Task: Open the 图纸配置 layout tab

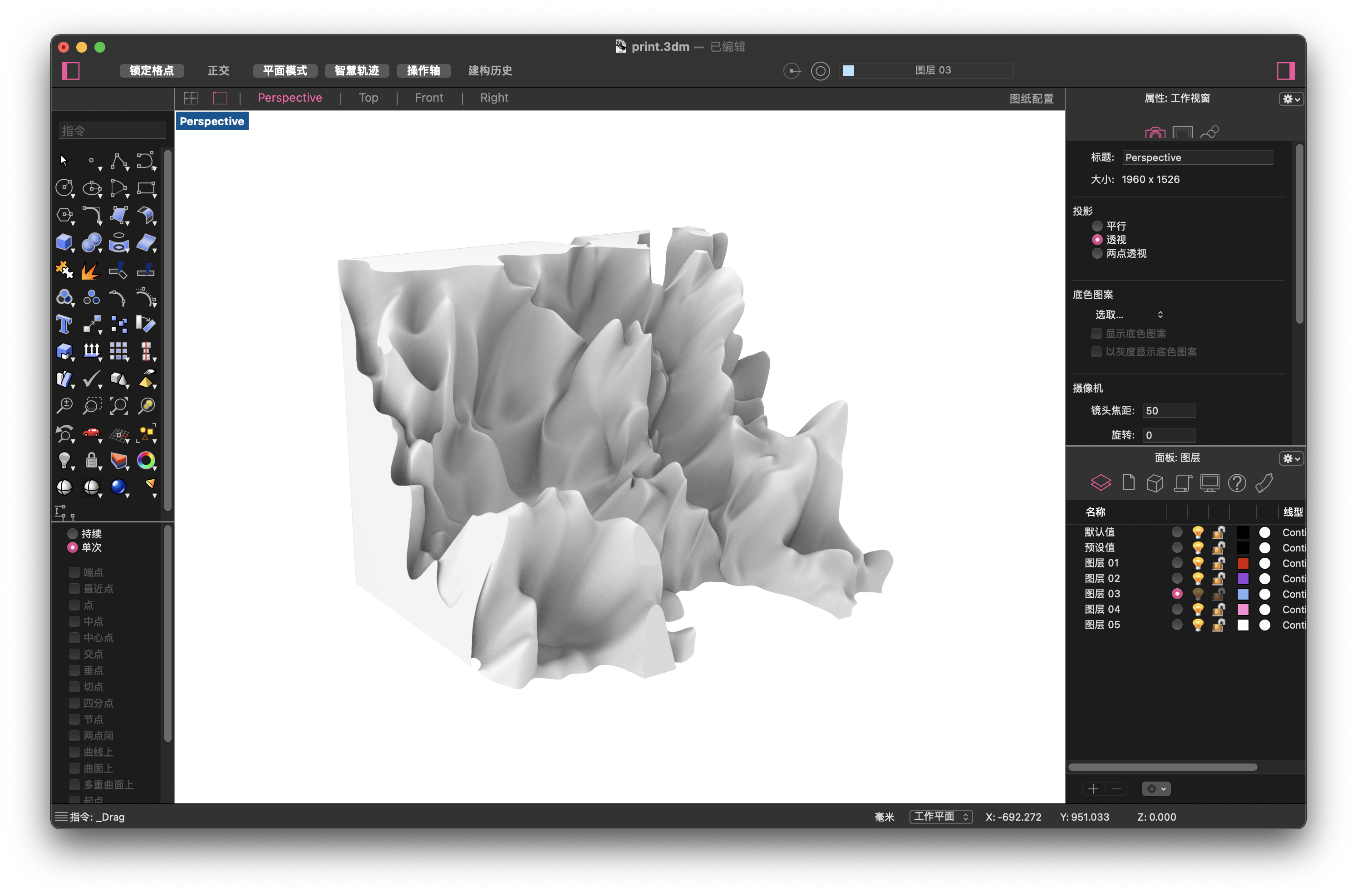Action: [1031, 98]
